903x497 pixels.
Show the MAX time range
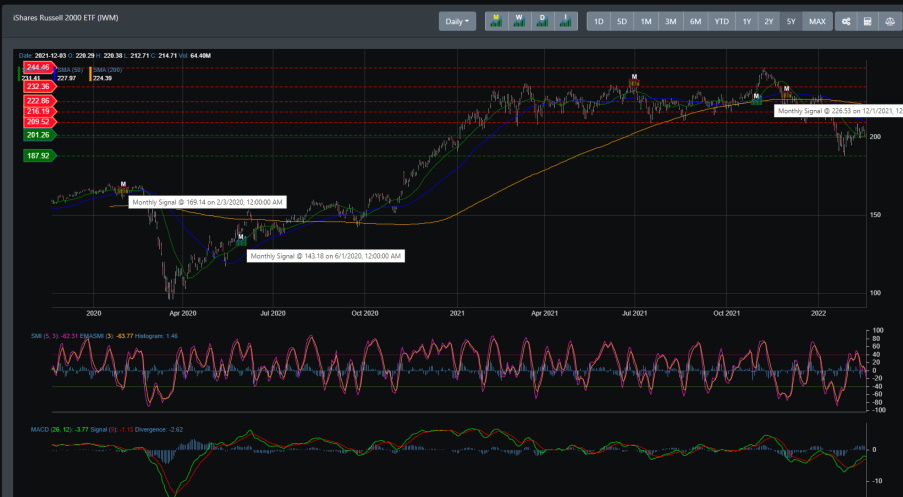pyautogui.click(x=817, y=21)
